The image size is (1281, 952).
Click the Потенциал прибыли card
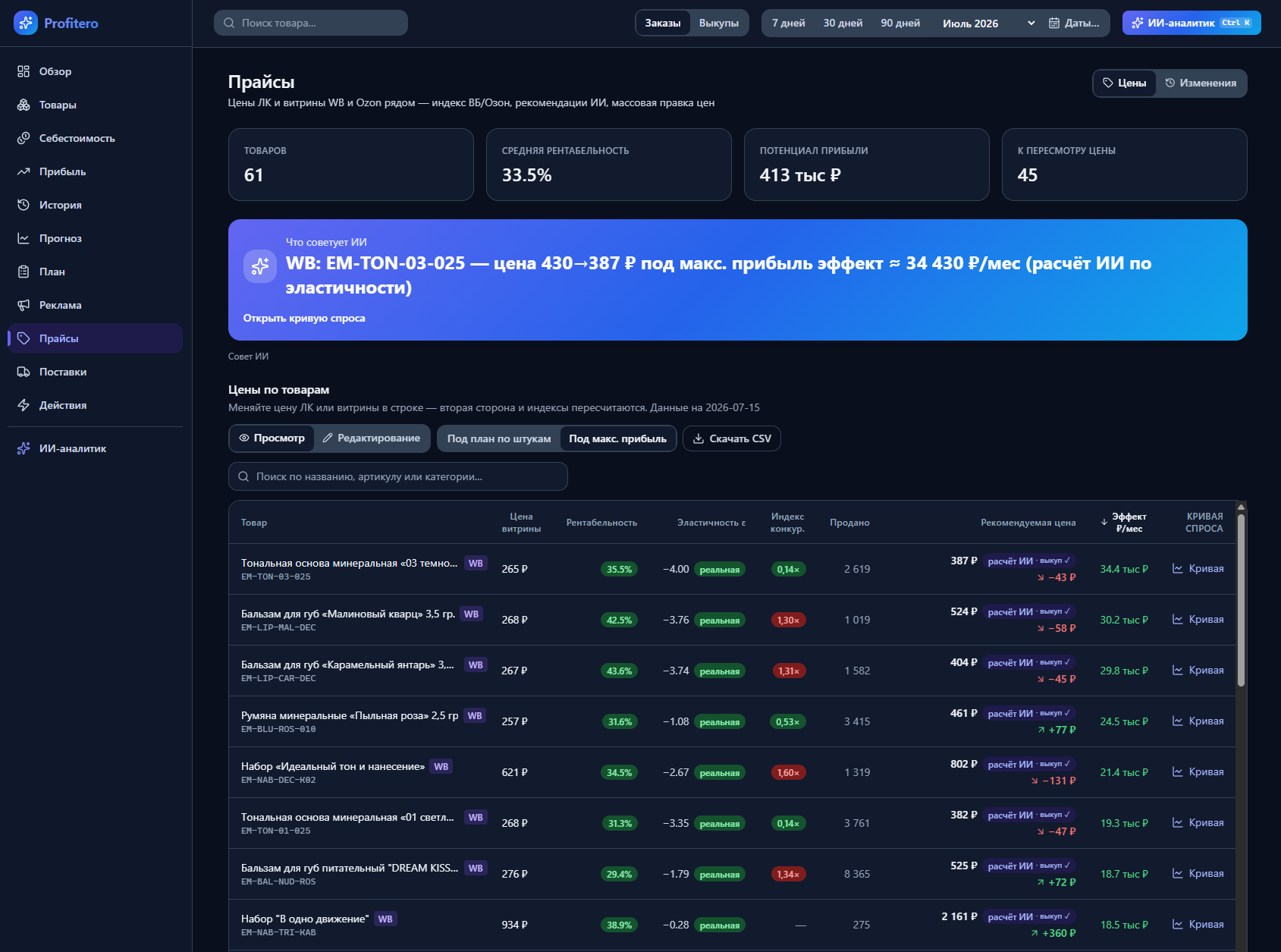(866, 165)
